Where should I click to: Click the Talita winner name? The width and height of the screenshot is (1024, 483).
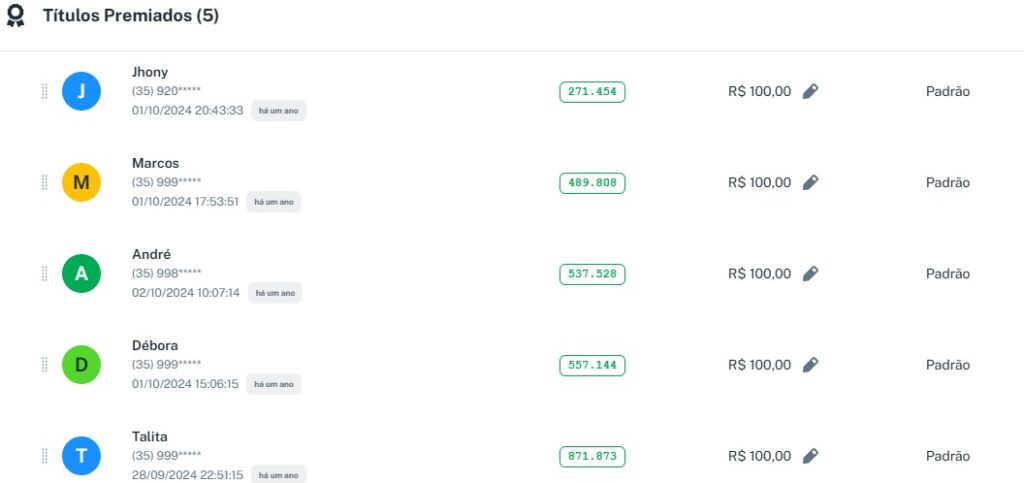pos(150,437)
